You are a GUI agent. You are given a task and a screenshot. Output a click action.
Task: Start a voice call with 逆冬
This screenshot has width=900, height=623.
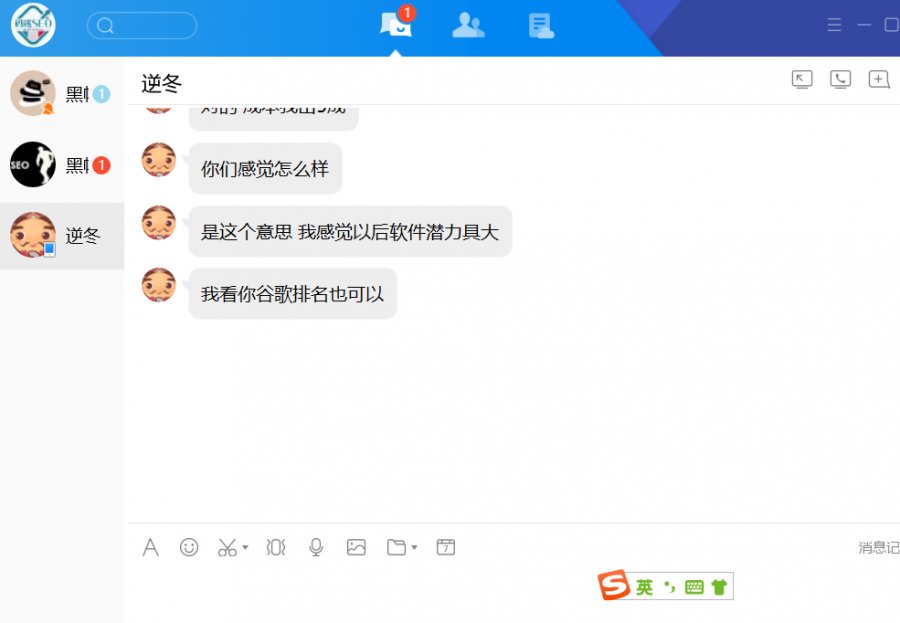(840, 80)
